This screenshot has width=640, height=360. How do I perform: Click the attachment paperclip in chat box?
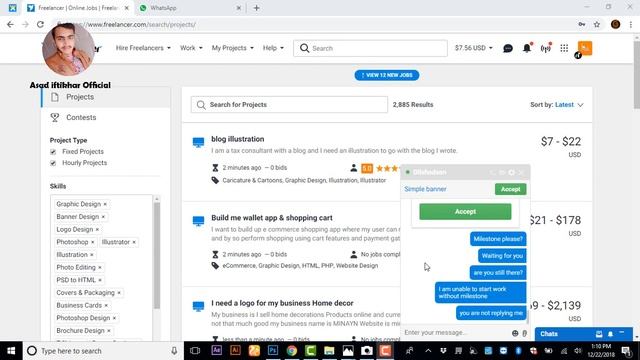(x=524, y=333)
